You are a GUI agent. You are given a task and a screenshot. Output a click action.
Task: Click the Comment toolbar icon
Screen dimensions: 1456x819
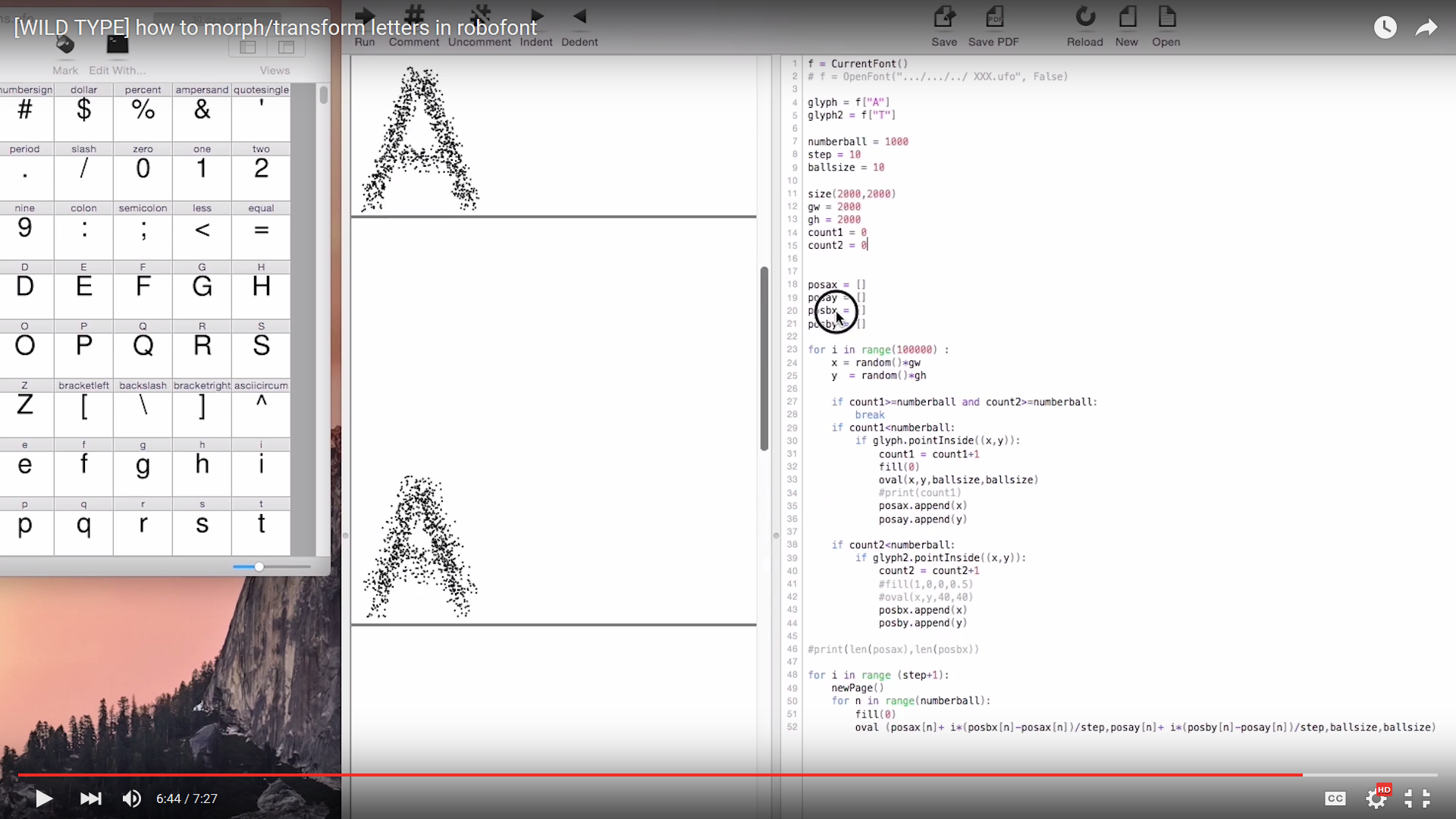[414, 17]
